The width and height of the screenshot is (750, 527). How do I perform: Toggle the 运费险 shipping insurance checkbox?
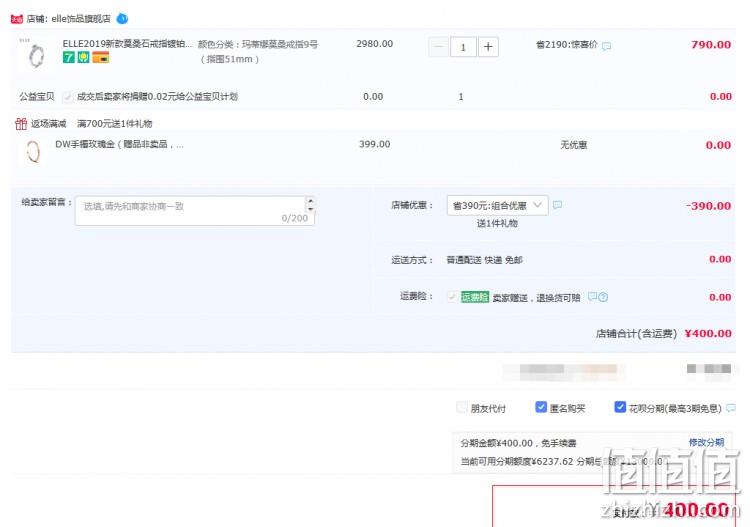[451, 297]
